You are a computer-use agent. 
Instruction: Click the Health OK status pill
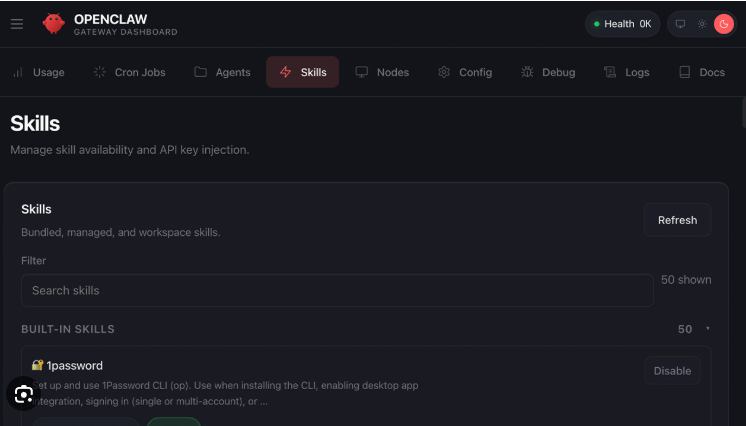[622, 24]
